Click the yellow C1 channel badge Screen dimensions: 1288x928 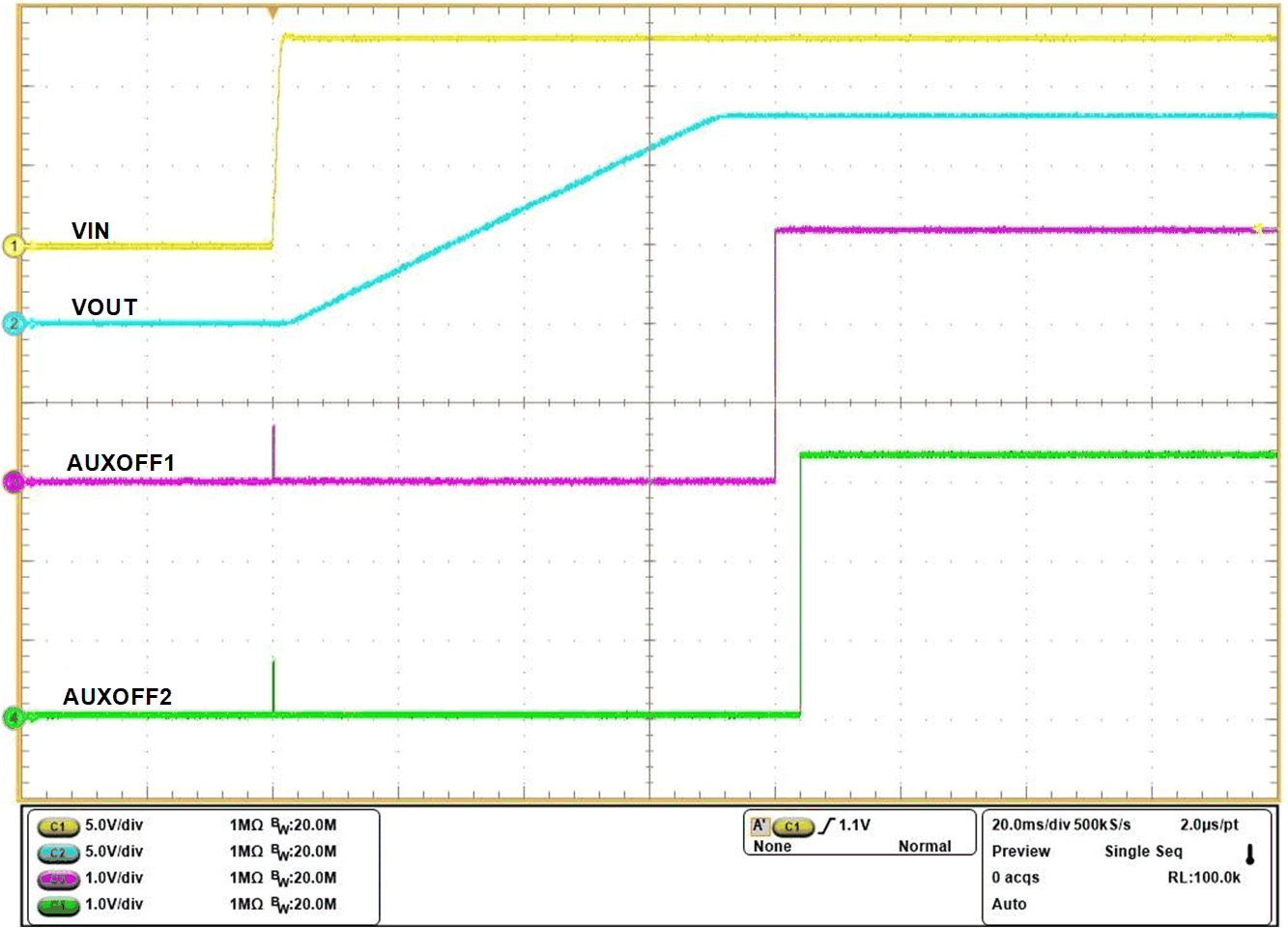coord(58,826)
